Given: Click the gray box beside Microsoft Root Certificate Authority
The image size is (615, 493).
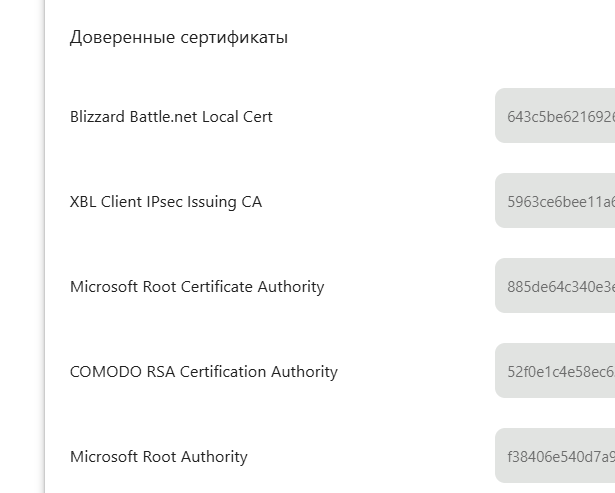Looking at the screenshot, I should 555,286.
